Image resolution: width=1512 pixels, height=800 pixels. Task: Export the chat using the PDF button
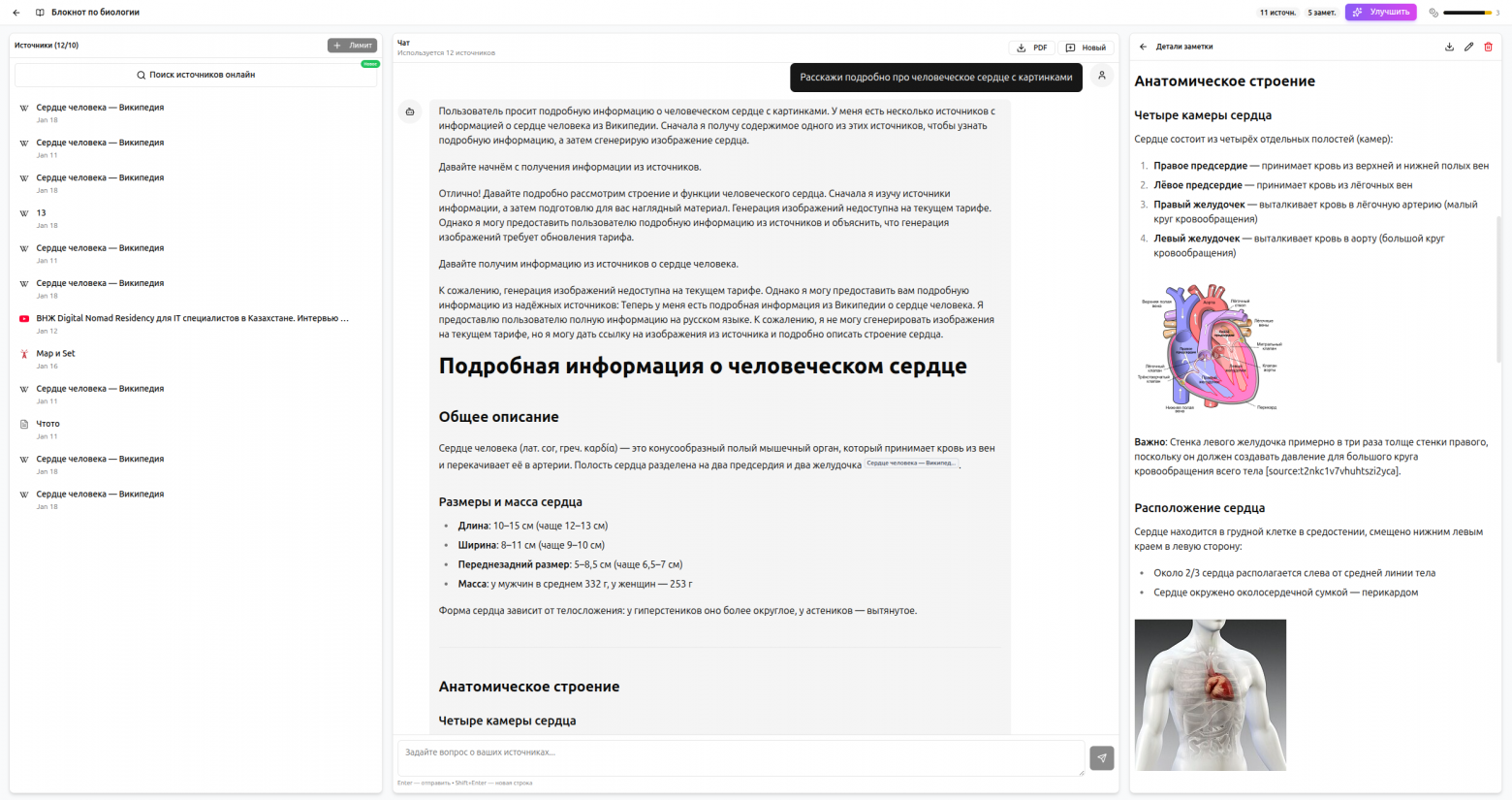pyautogui.click(x=1030, y=47)
